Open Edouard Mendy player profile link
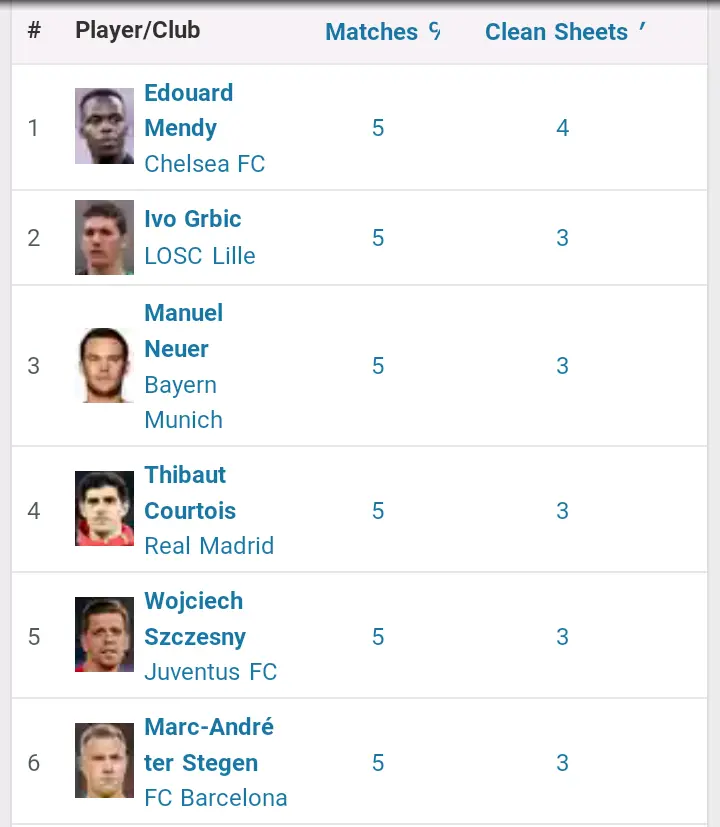 pyautogui.click(x=188, y=110)
